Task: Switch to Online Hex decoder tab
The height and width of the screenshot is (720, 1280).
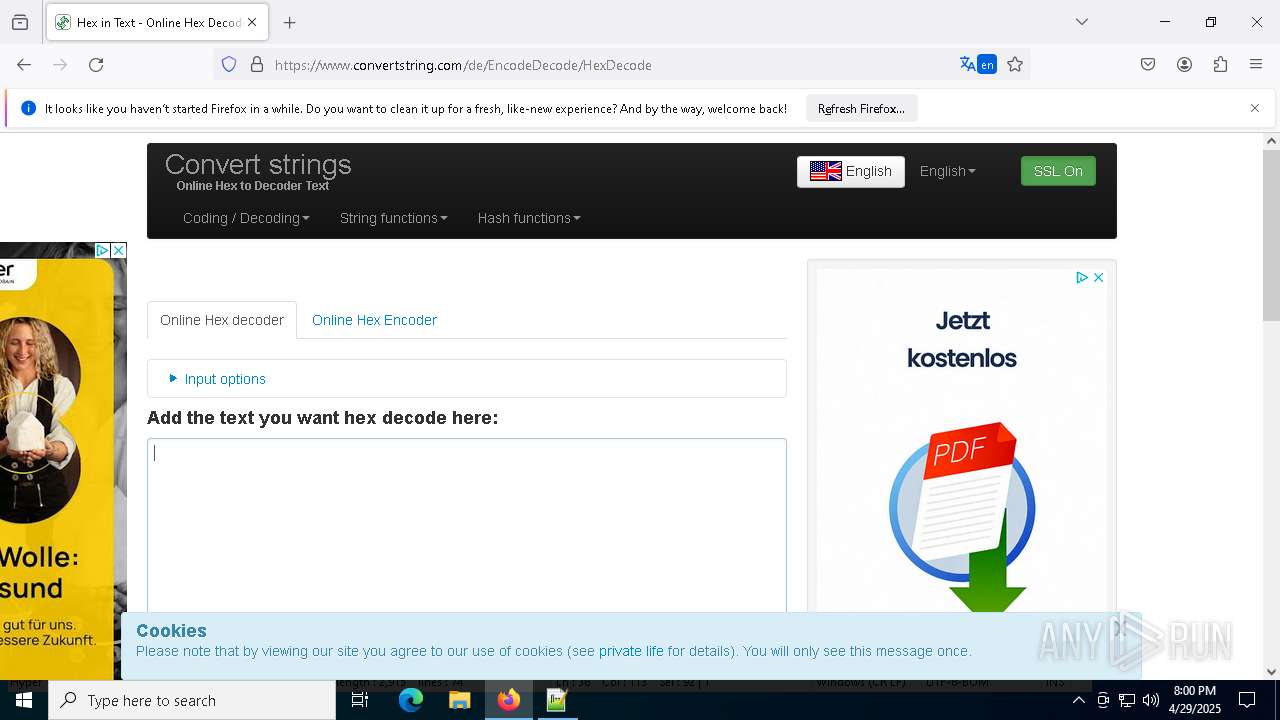Action: [222, 320]
